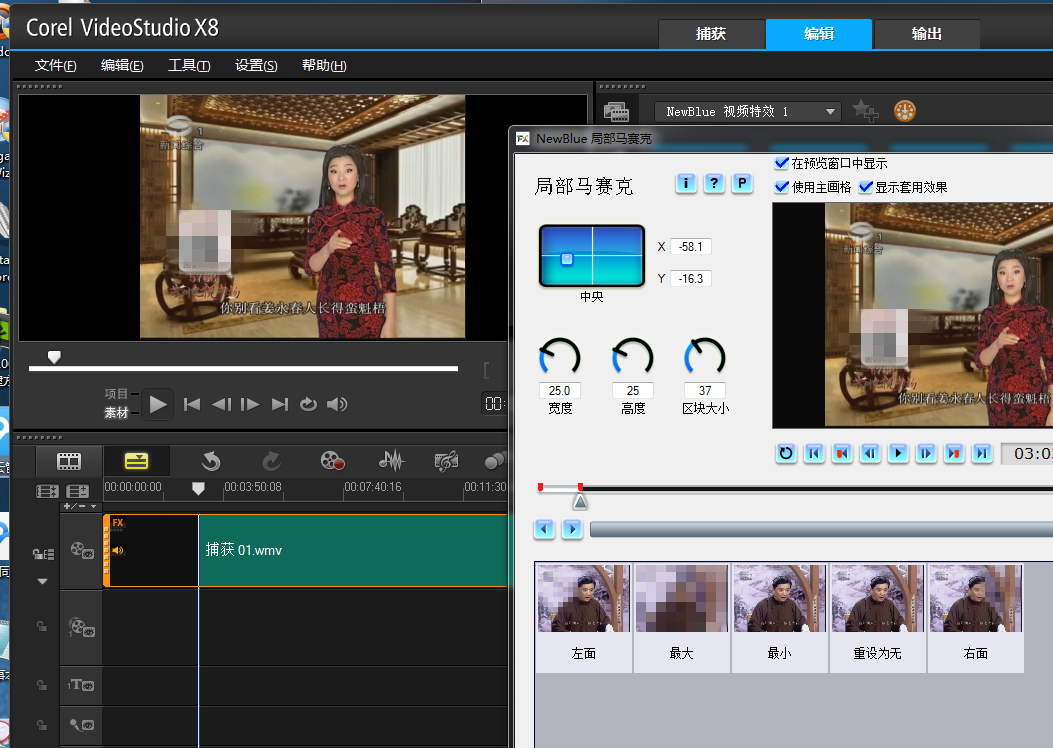
Task: Jump to end in main preview
Action: tap(279, 404)
